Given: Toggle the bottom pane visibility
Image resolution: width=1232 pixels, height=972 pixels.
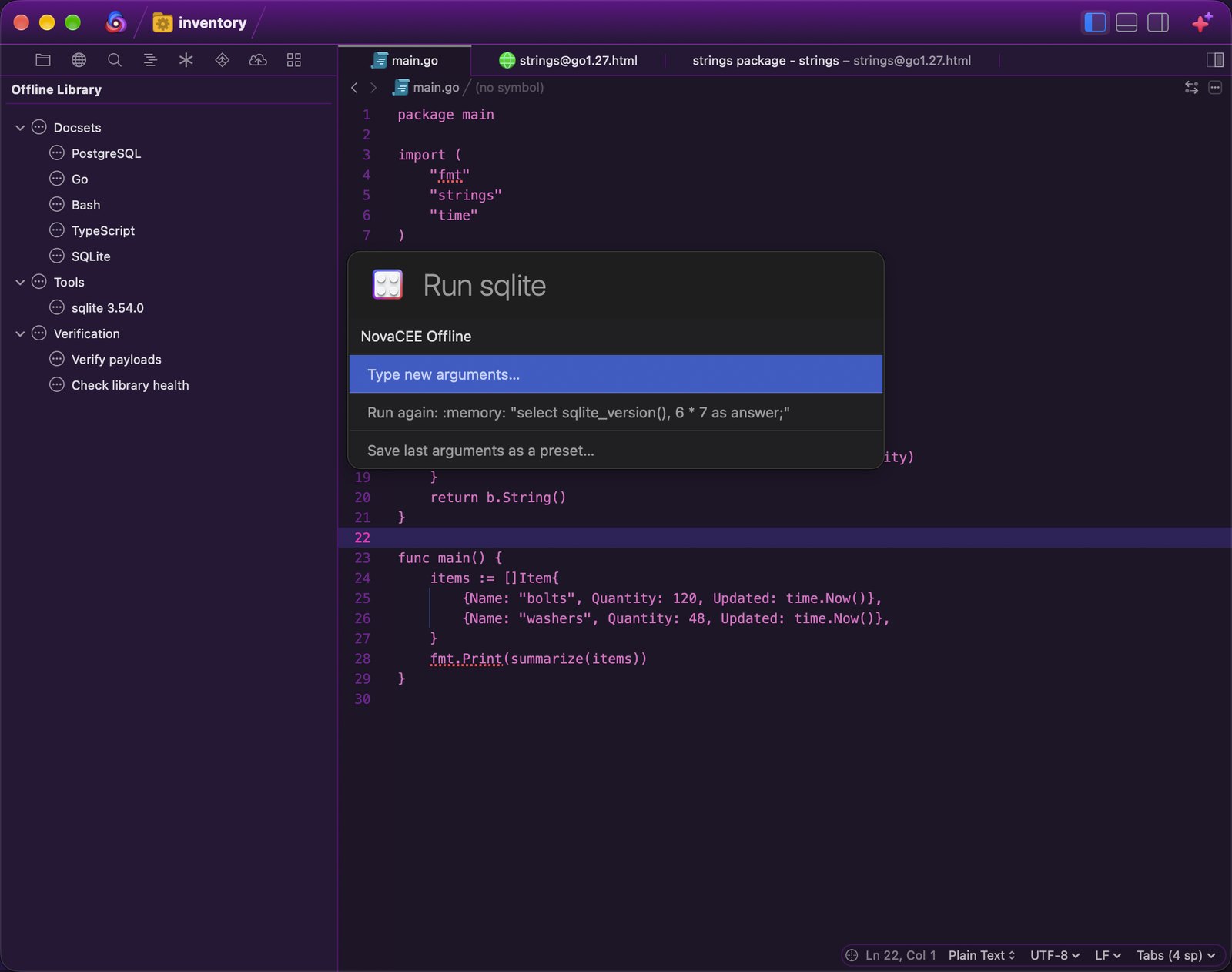Looking at the screenshot, I should 1127,22.
